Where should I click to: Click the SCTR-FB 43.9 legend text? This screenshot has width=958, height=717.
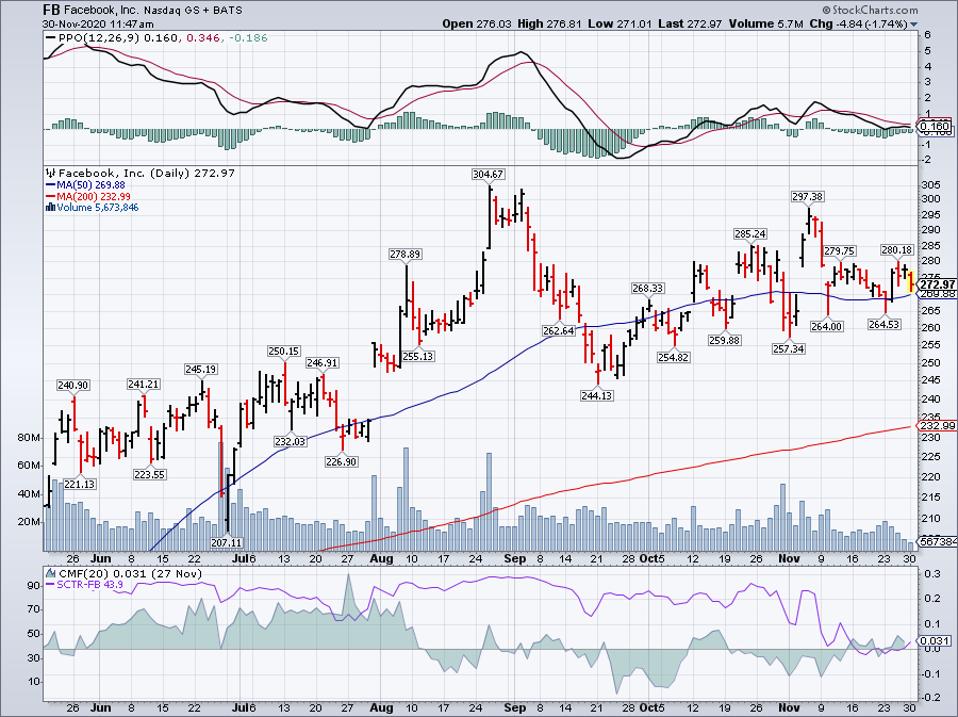[90, 584]
